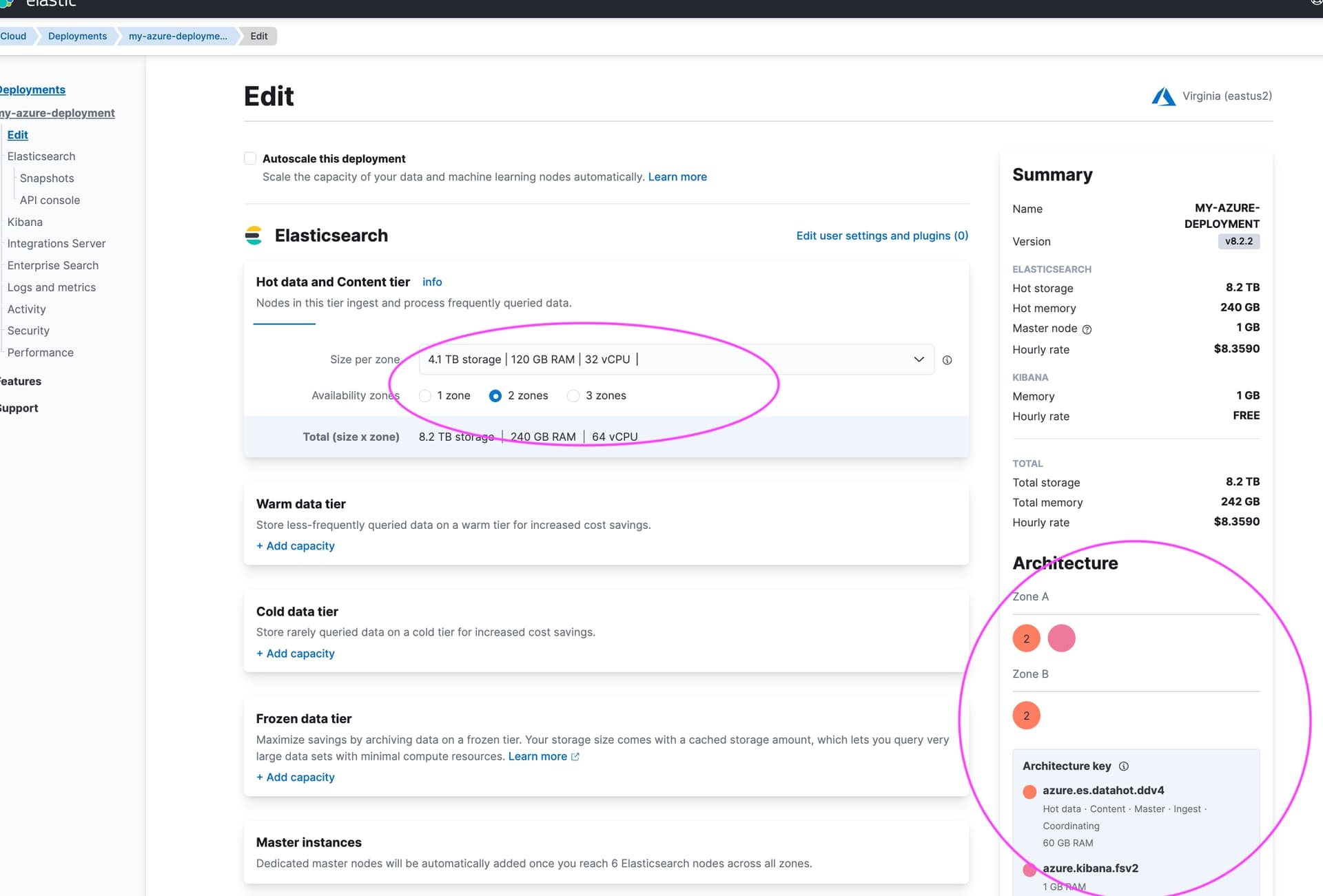Click the my-azure-deployme breadcrumb tab
Image resolution: width=1323 pixels, height=896 pixels.
(x=177, y=36)
